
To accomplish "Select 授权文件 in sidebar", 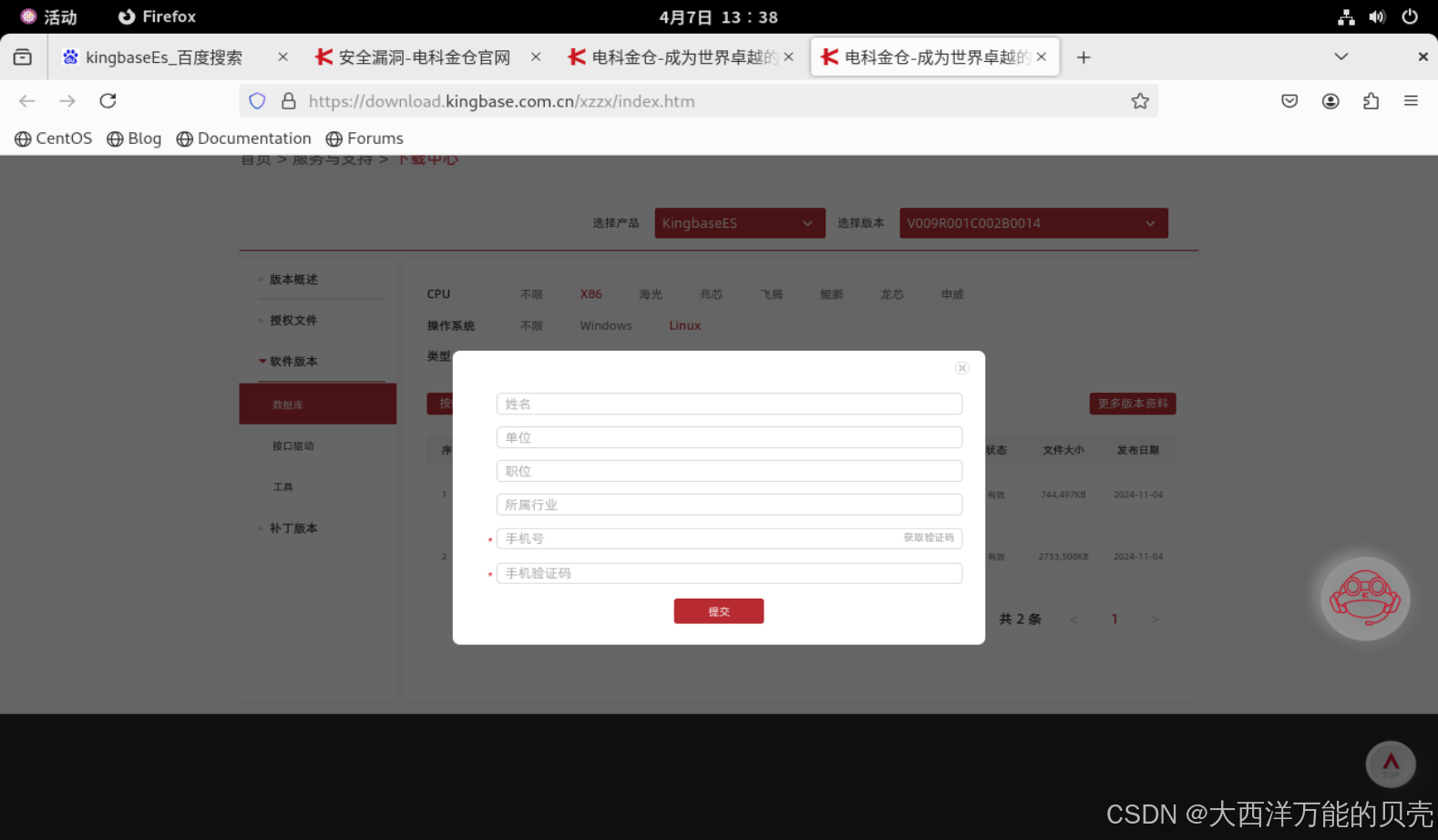I will click(293, 321).
